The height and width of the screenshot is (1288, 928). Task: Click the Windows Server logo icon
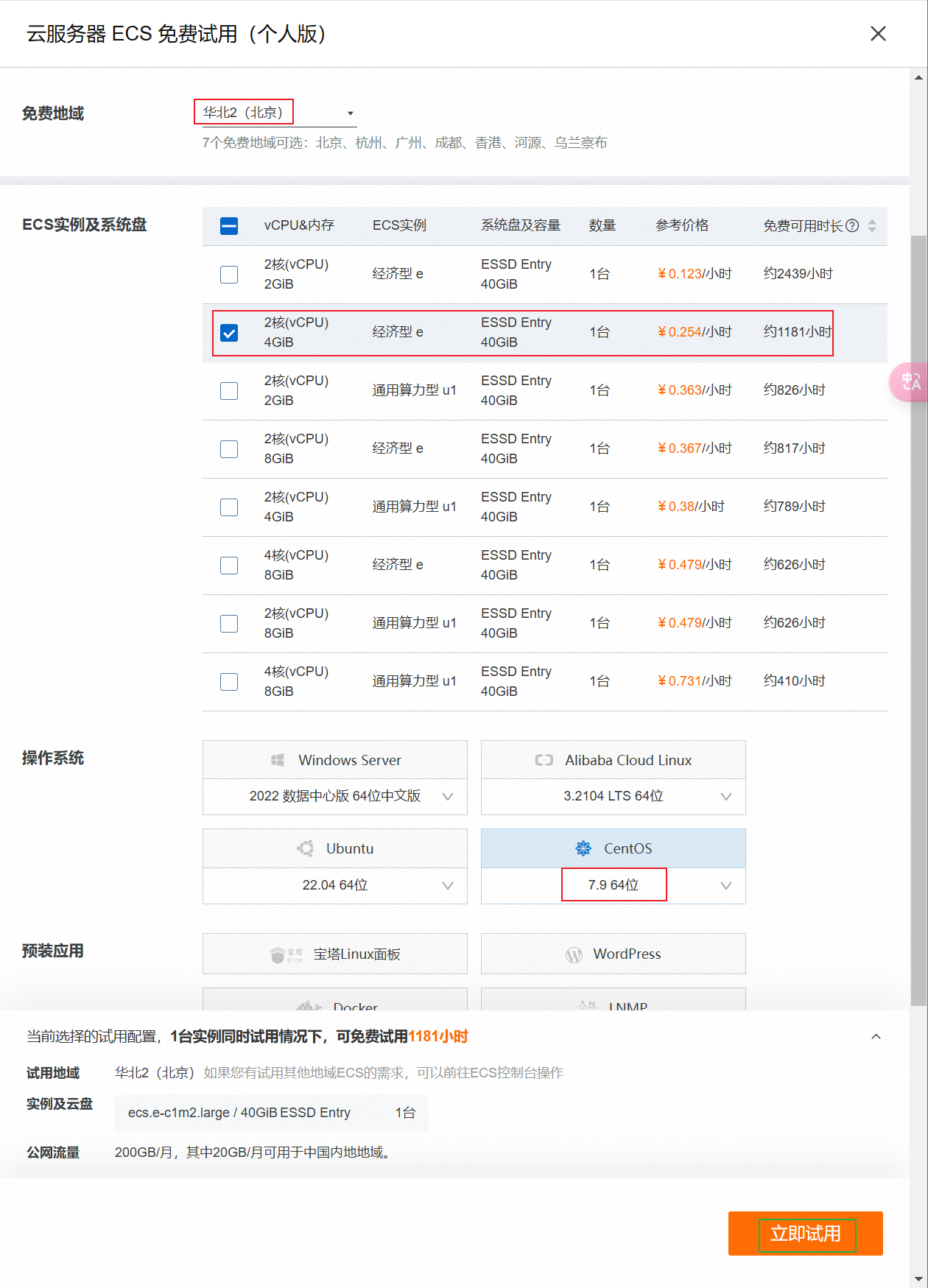coord(278,760)
